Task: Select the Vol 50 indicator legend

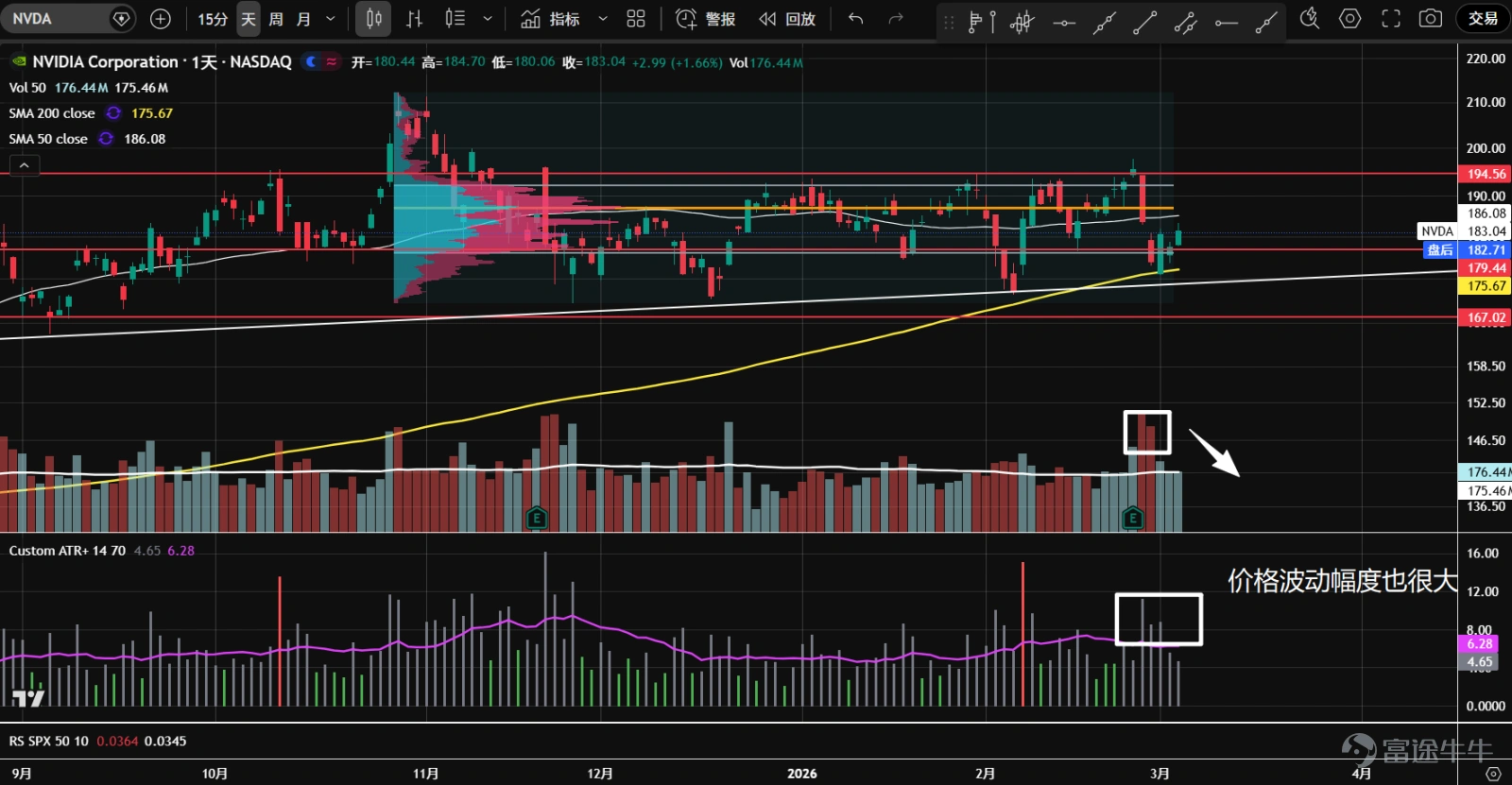Action: click(27, 88)
